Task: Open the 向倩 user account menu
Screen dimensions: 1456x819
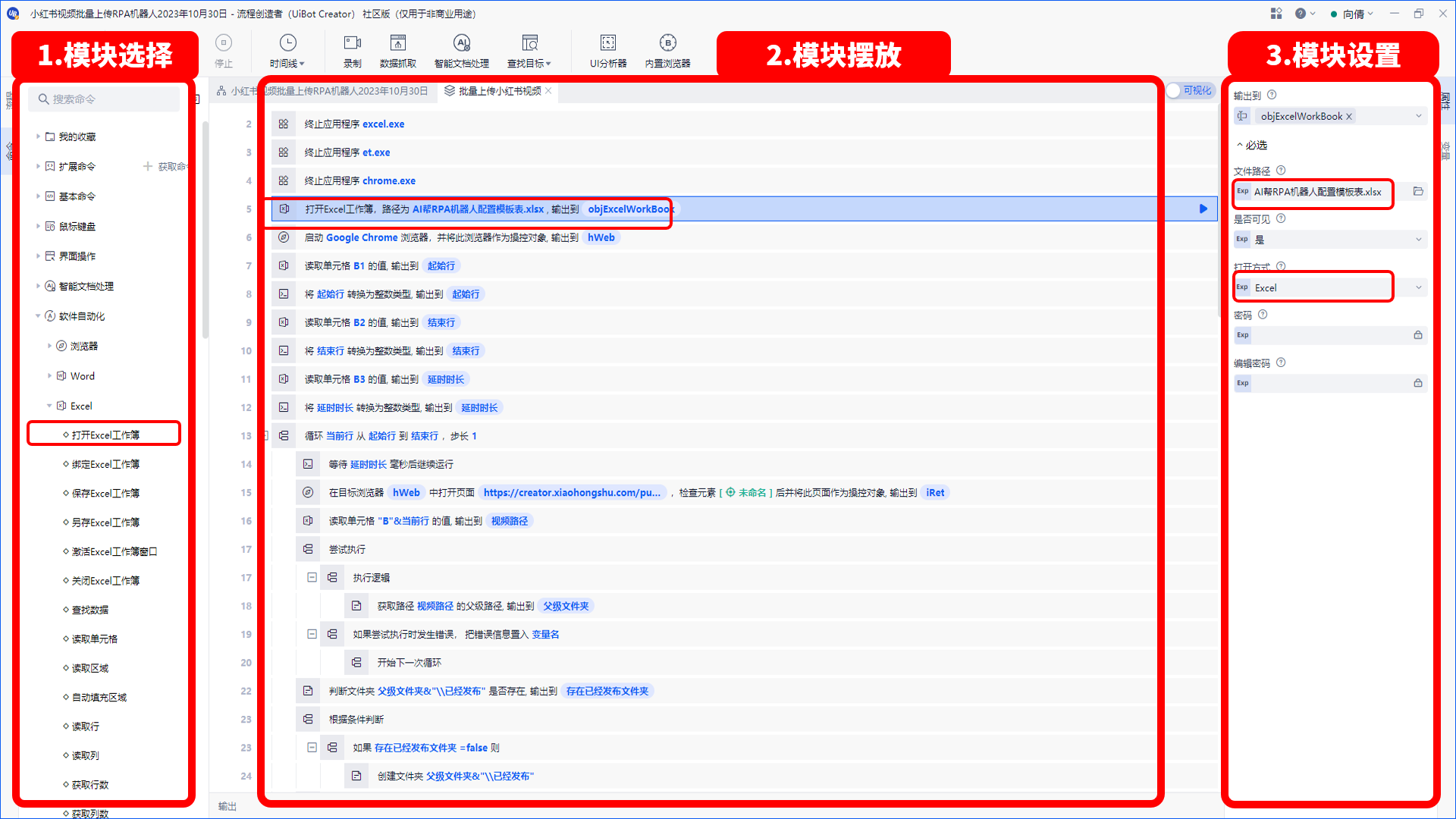Action: click(x=1352, y=14)
